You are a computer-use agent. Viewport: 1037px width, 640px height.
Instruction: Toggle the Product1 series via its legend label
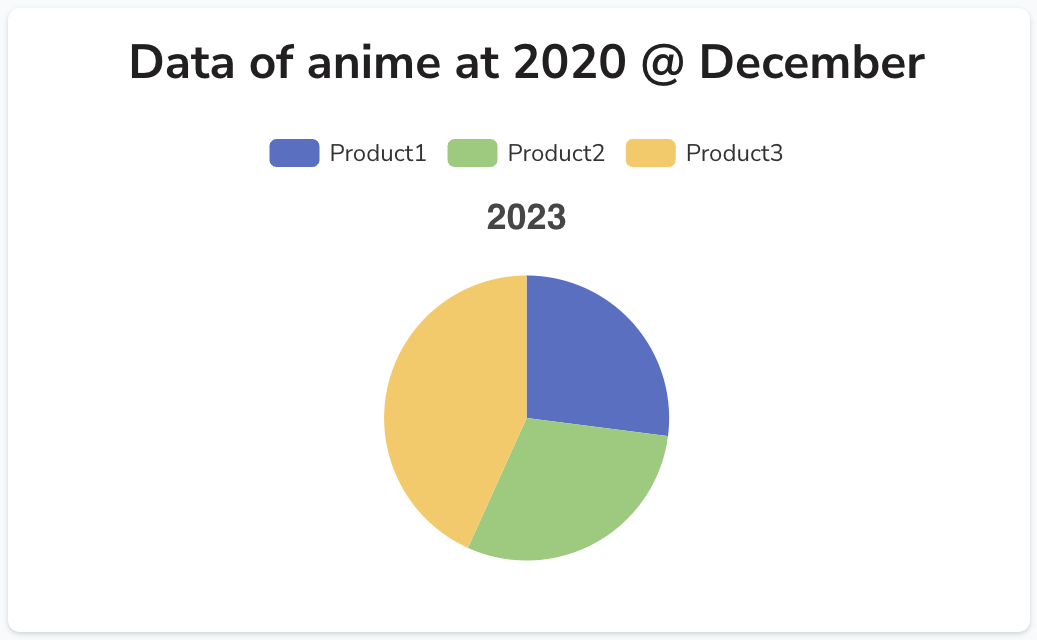click(378, 153)
